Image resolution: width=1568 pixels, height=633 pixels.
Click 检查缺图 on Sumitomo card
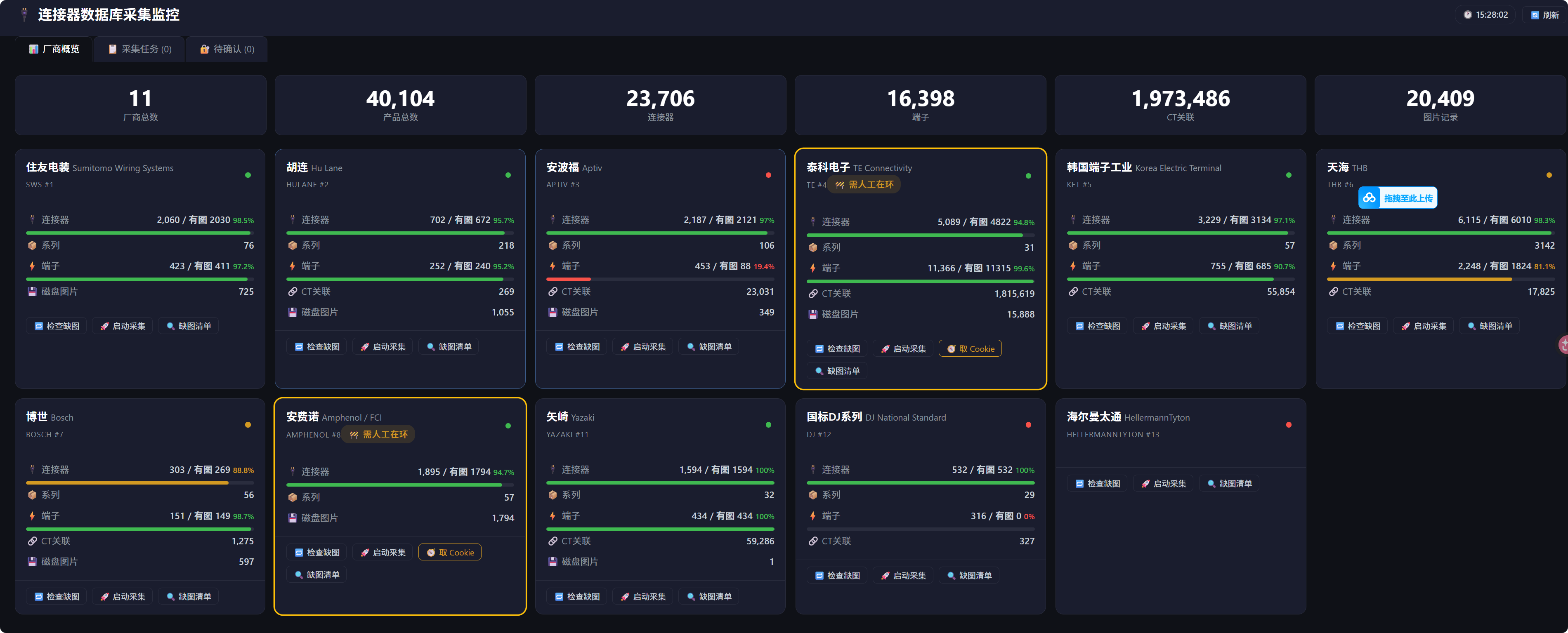coord(57,327)
